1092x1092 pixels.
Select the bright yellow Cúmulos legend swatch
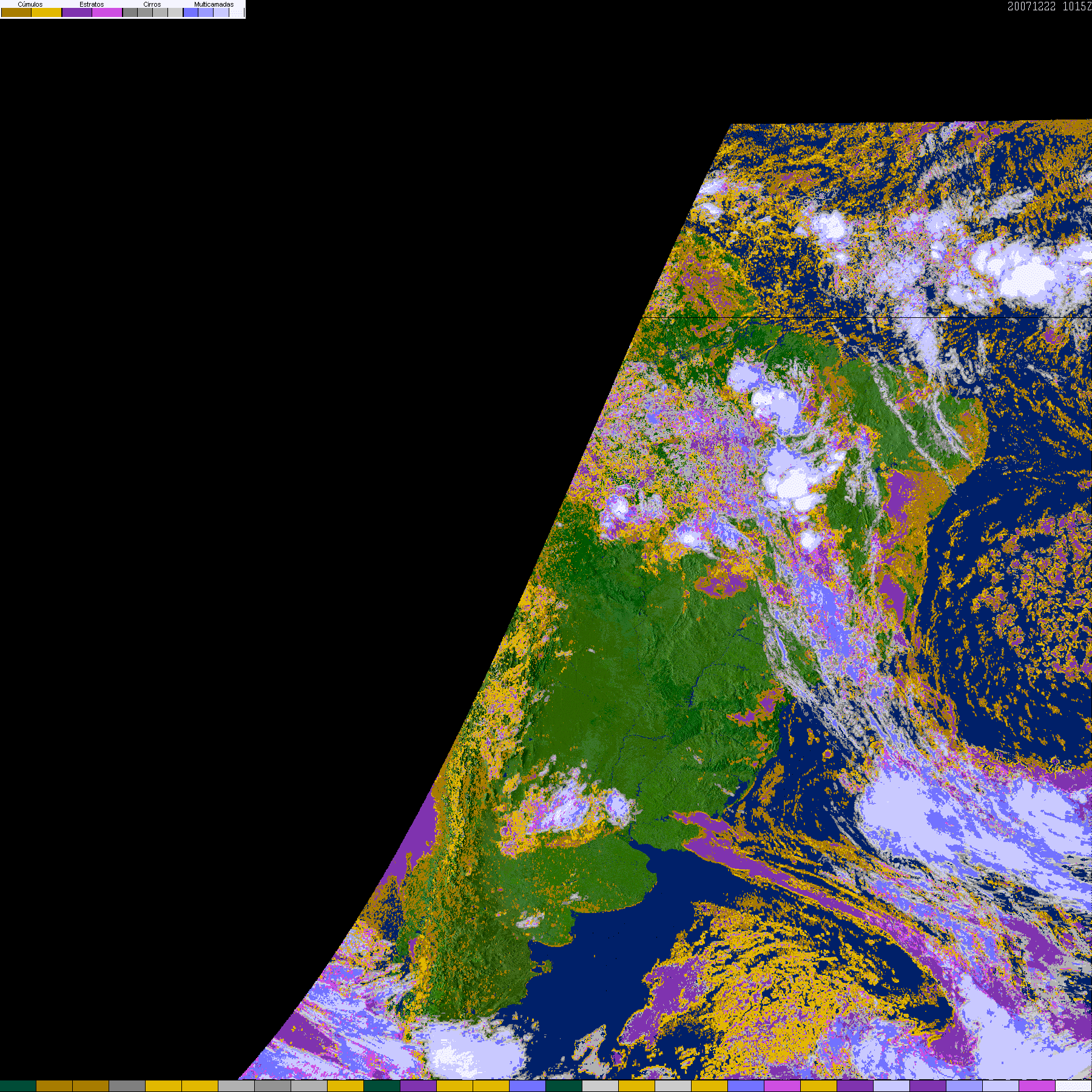click(x=47, y=12)
